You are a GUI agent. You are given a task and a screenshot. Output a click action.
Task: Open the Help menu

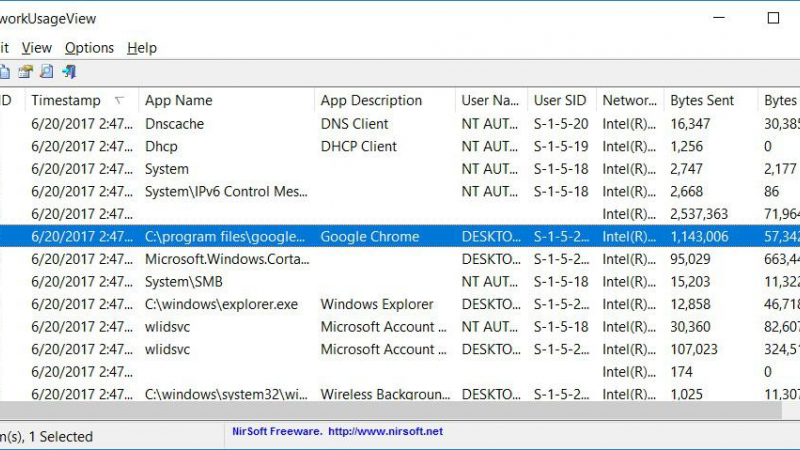142,48
